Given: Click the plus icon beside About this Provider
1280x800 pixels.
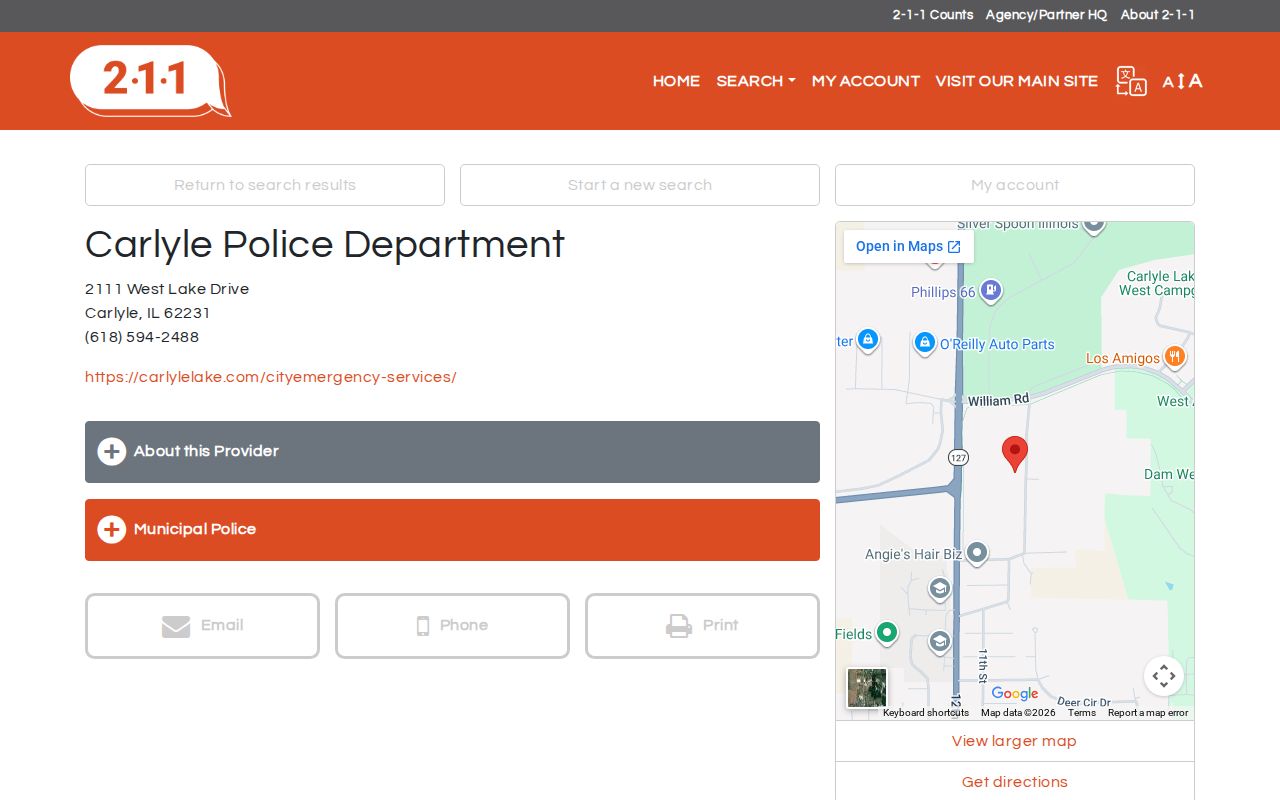Looking at the screenshot, I should click(111, 451).
